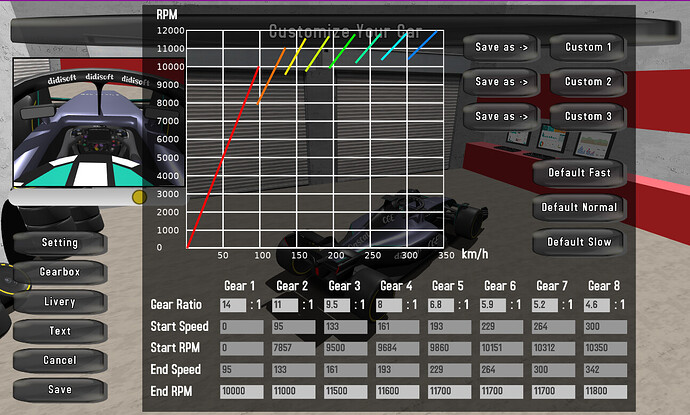690x415 pixels.
Task: Click Gear 2 Start RPM value 7857
Action: 294,348
